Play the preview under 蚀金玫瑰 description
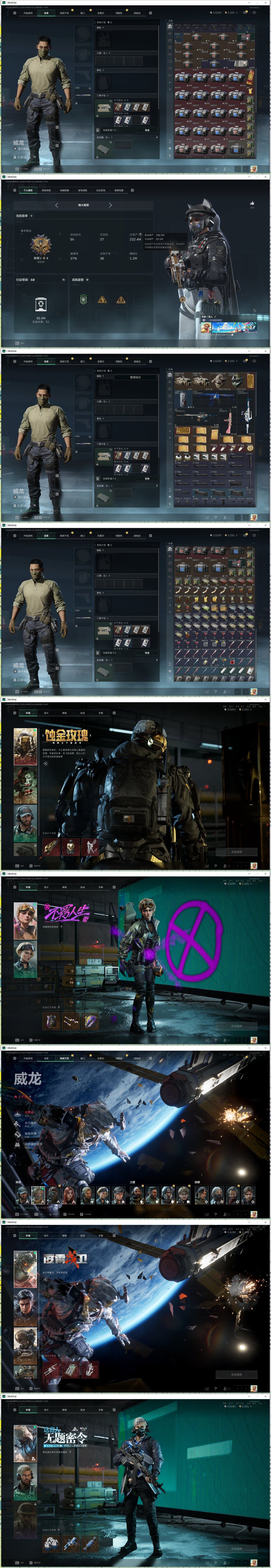Image resolution: width=271 pixels, height=1568 pixels. (x=46, y=763)
